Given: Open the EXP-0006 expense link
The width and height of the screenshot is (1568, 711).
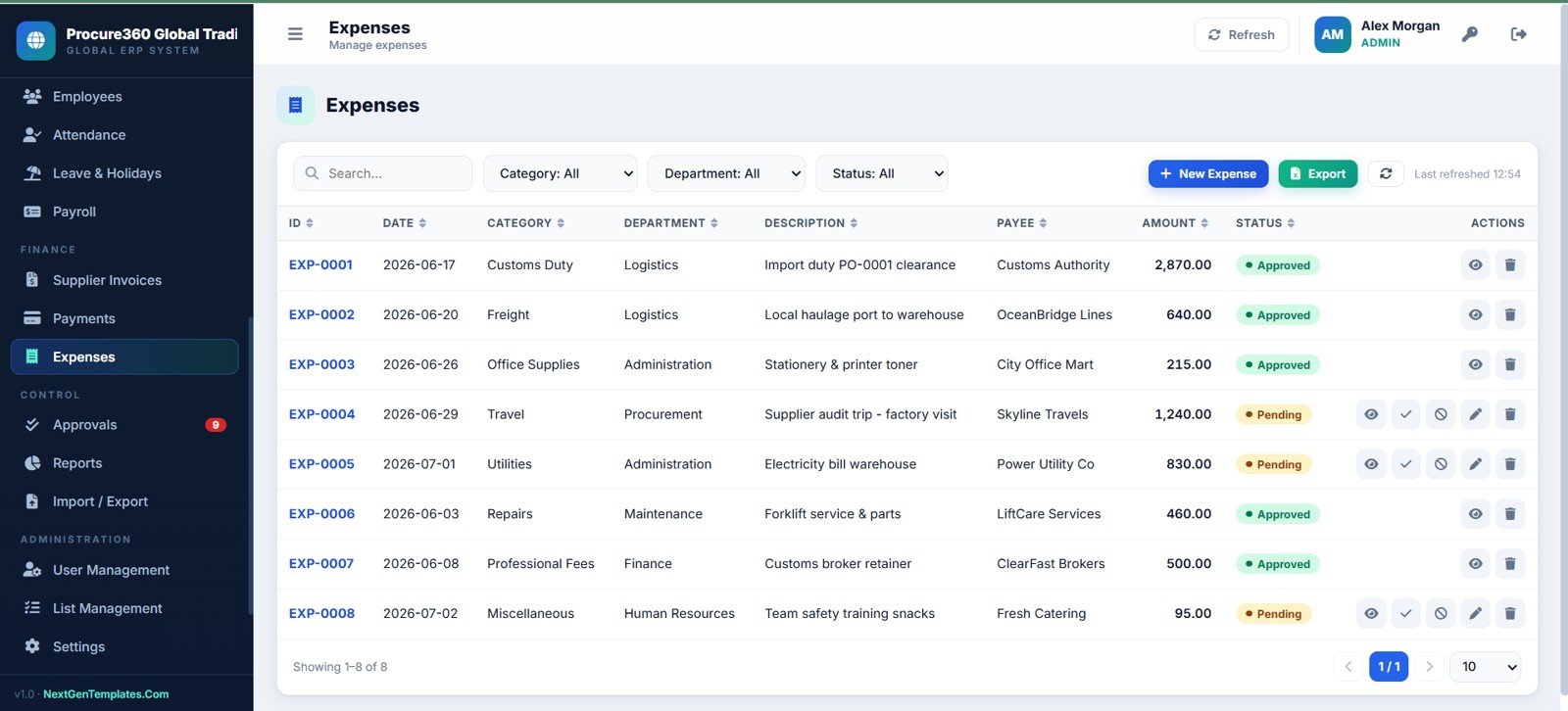Looking at the screenshot, I should pyautogui.click(x=321, y=514).
